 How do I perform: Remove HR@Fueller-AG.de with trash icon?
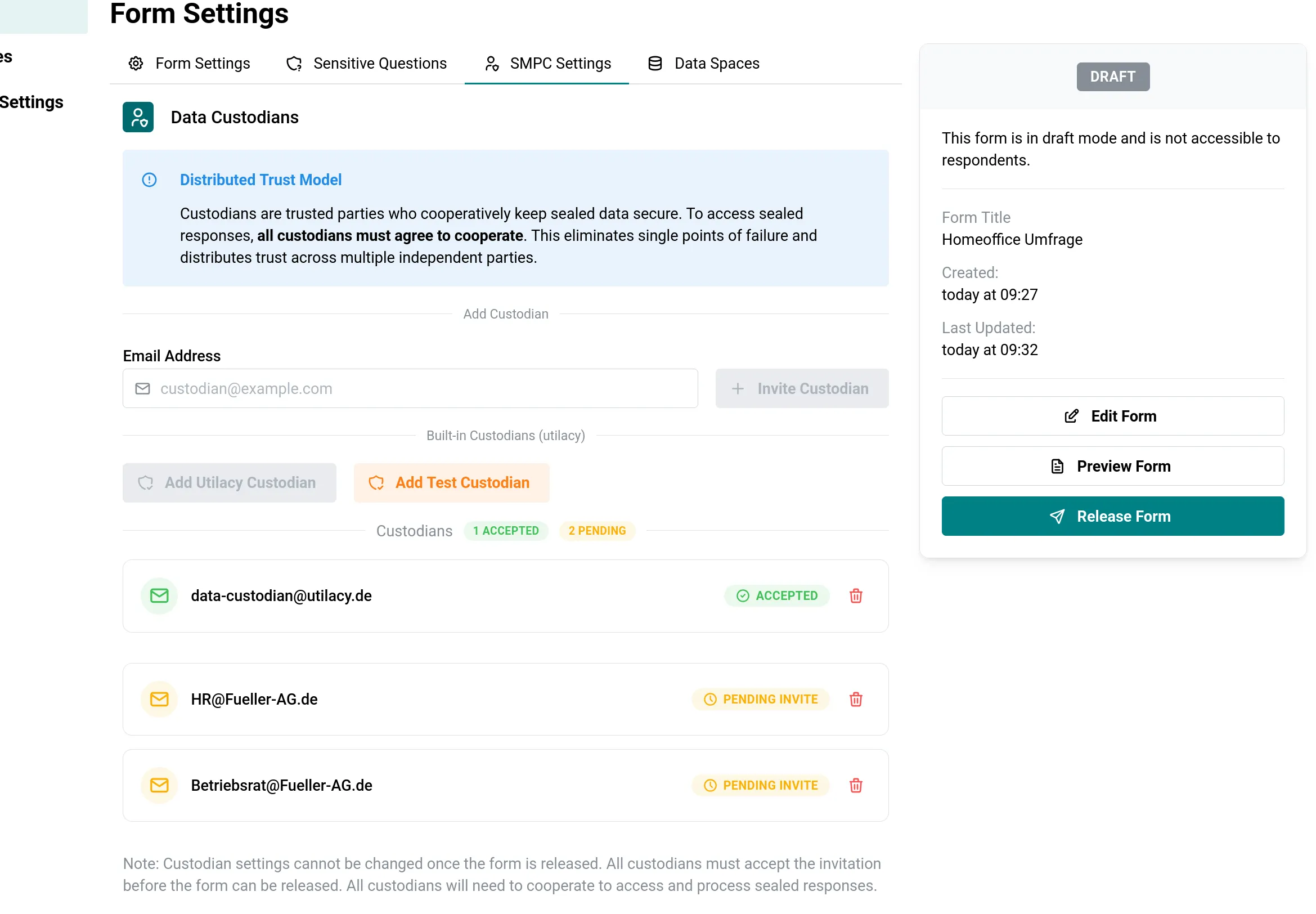tap(855, 698)
